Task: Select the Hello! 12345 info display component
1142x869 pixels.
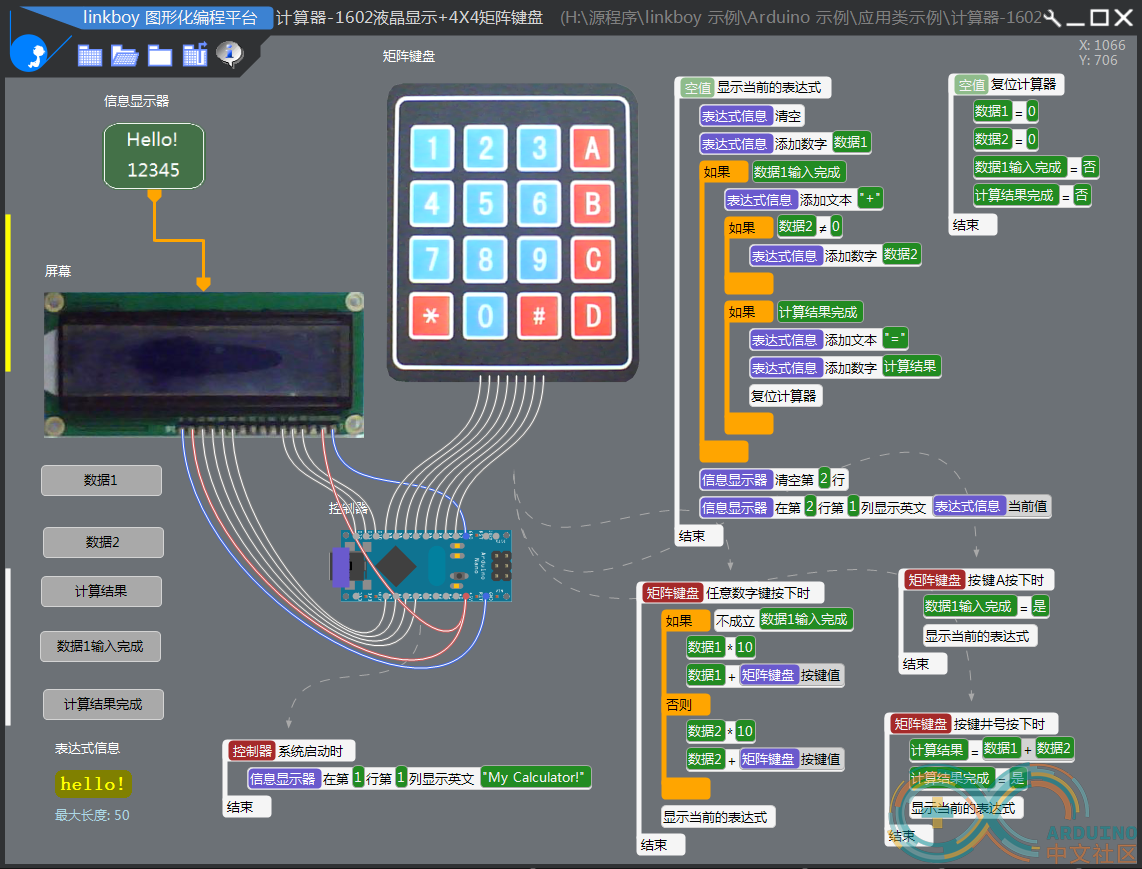Action: pyautogui.click(x=154, y=156)
